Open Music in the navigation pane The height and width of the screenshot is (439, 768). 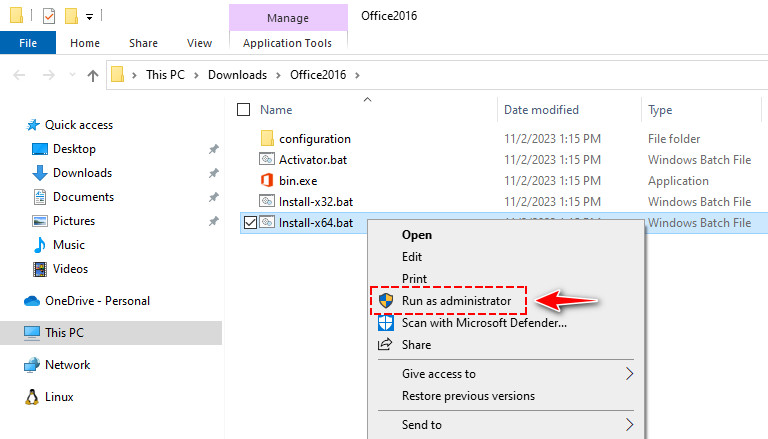click(x=69, y=245)
